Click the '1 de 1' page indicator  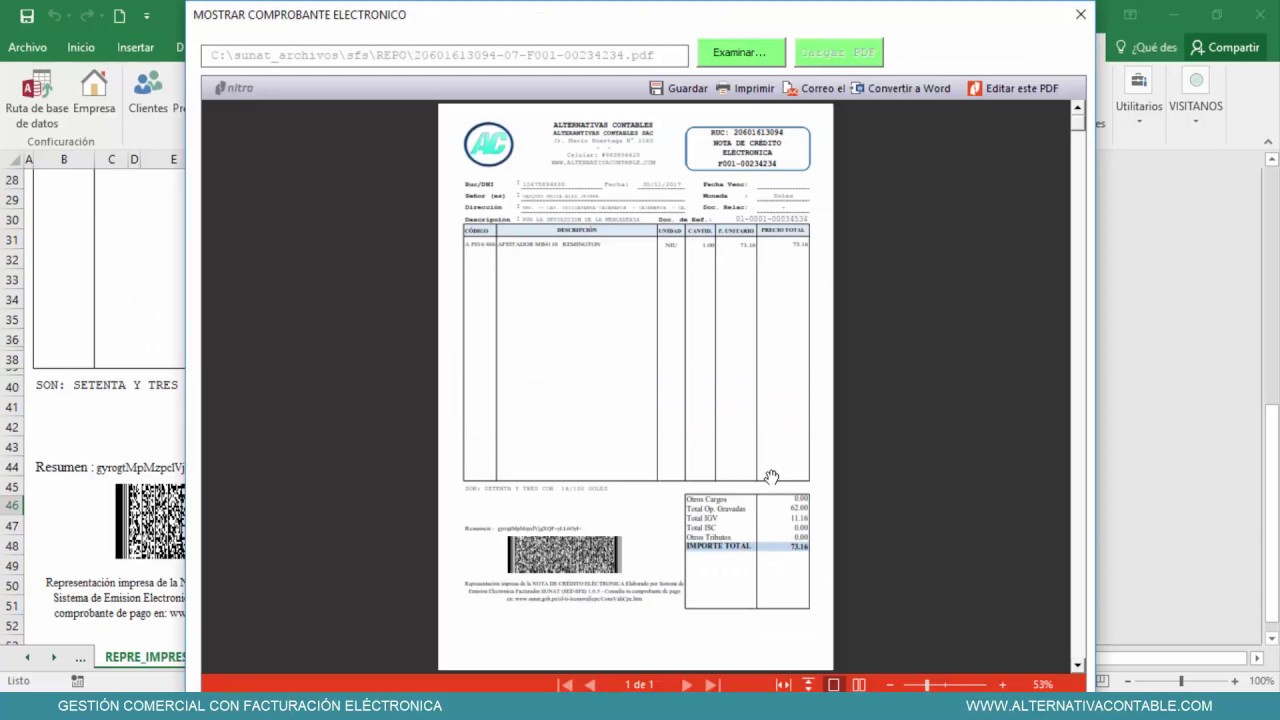tap(639, 685)
